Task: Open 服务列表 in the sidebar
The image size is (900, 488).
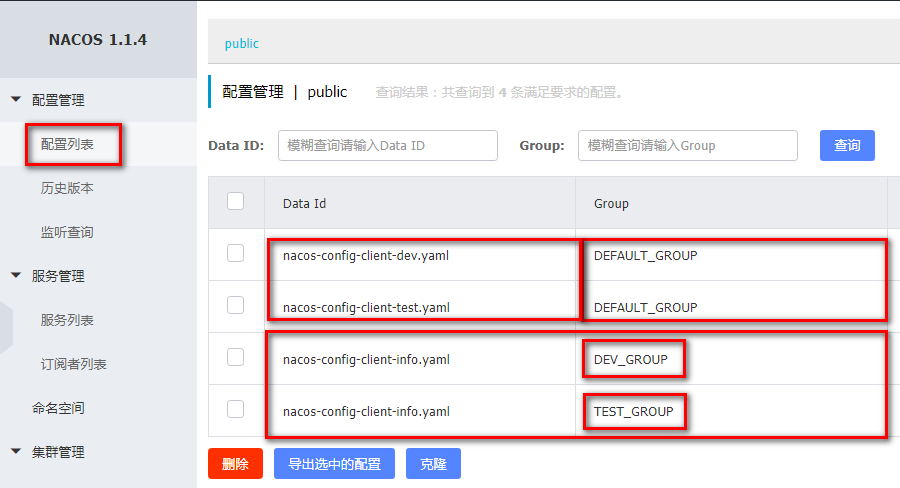Action: coord(67,320)
